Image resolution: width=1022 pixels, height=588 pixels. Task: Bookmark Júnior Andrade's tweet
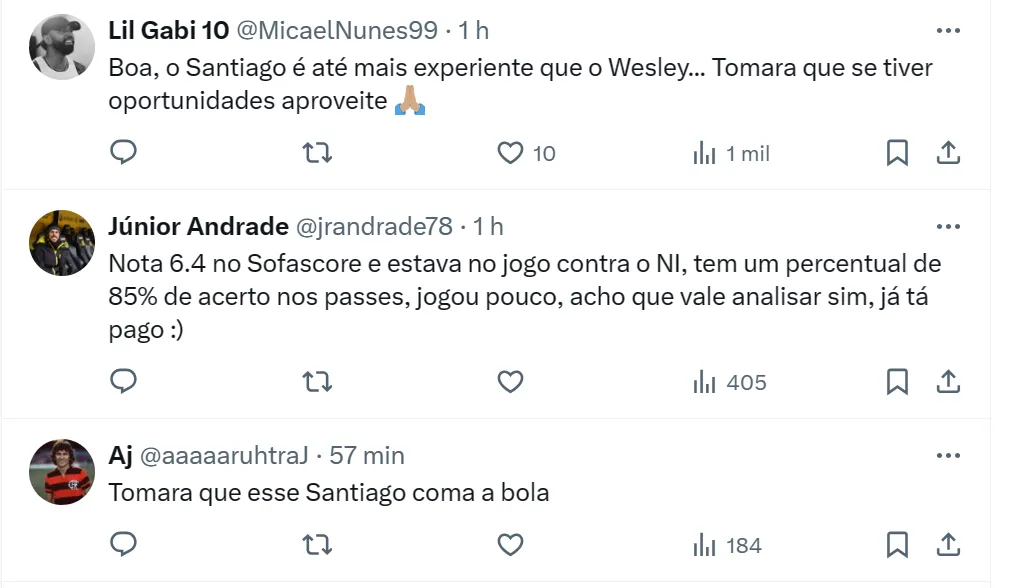pyautogui.click(x=897, y=381)
